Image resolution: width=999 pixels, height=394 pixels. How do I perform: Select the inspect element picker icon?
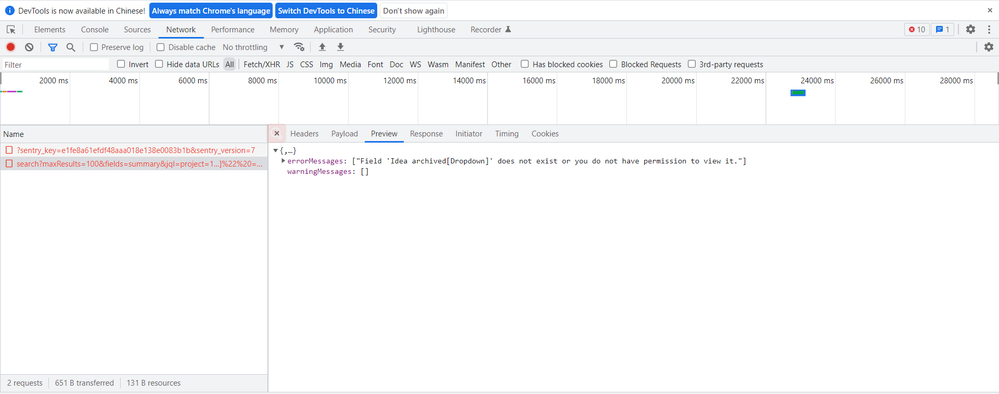[x=11, y=29]
